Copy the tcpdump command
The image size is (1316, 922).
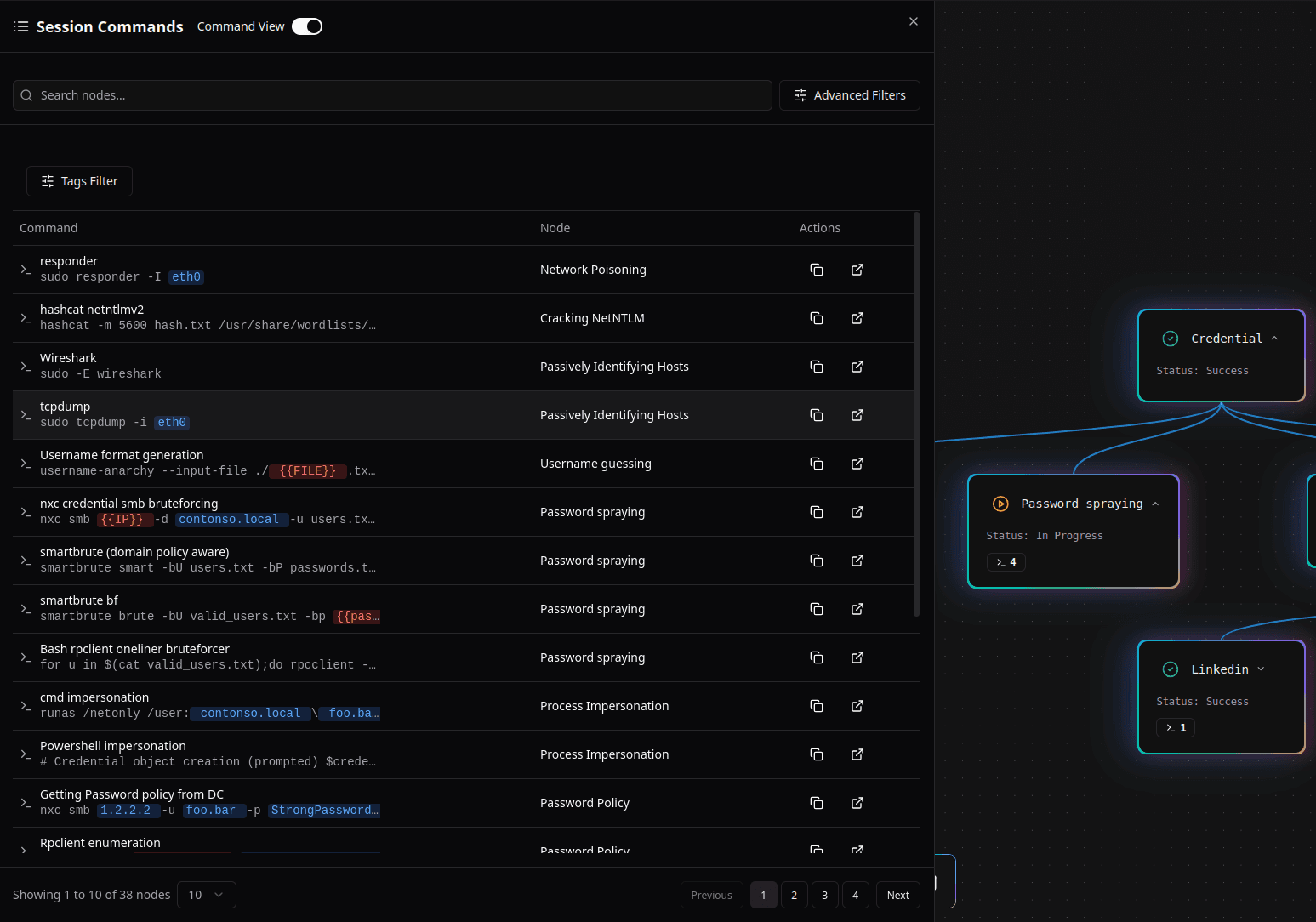(817, 415)
